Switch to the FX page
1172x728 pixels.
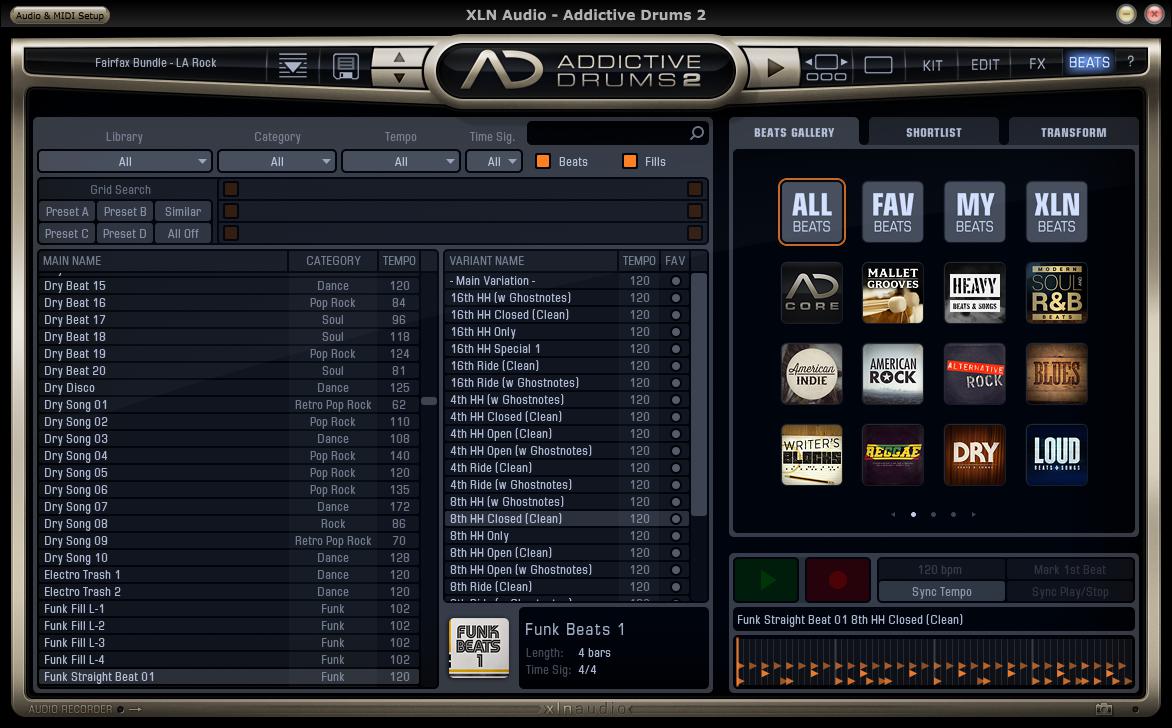[1037, 64]
